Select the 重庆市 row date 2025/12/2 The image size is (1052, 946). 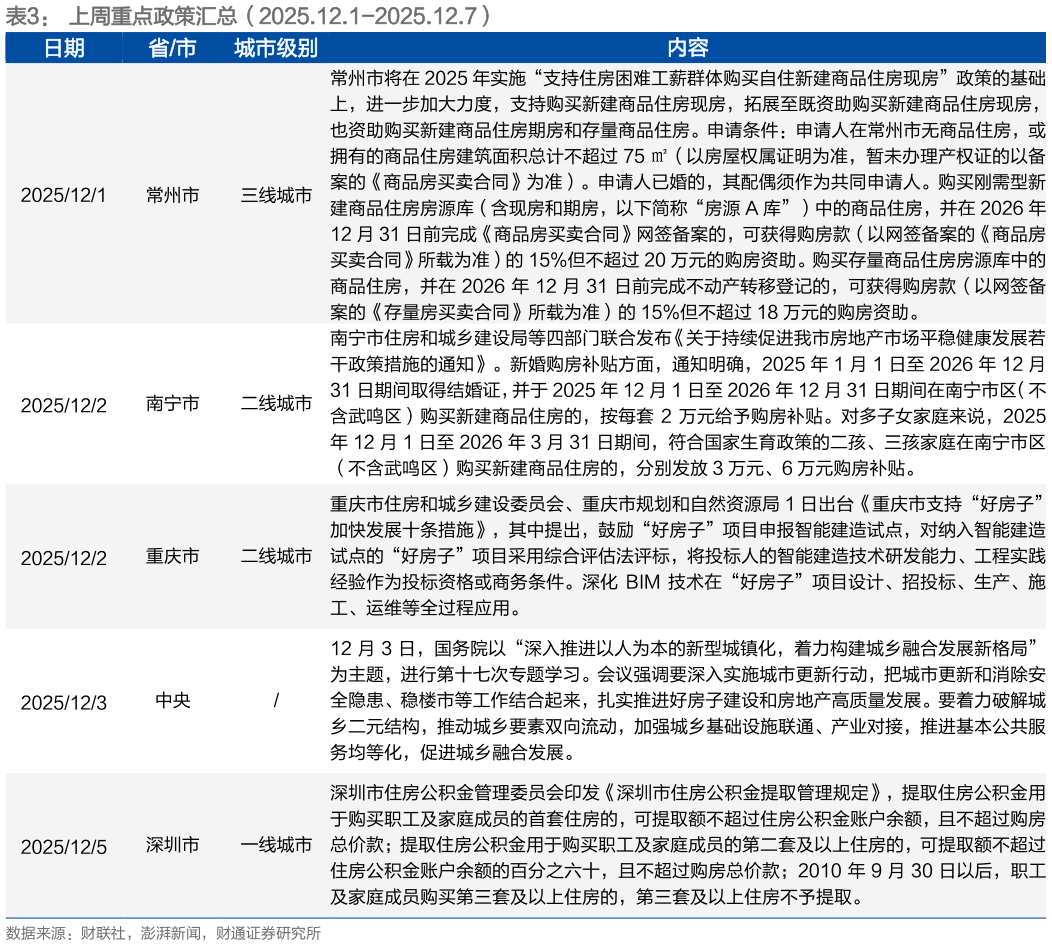64,558
